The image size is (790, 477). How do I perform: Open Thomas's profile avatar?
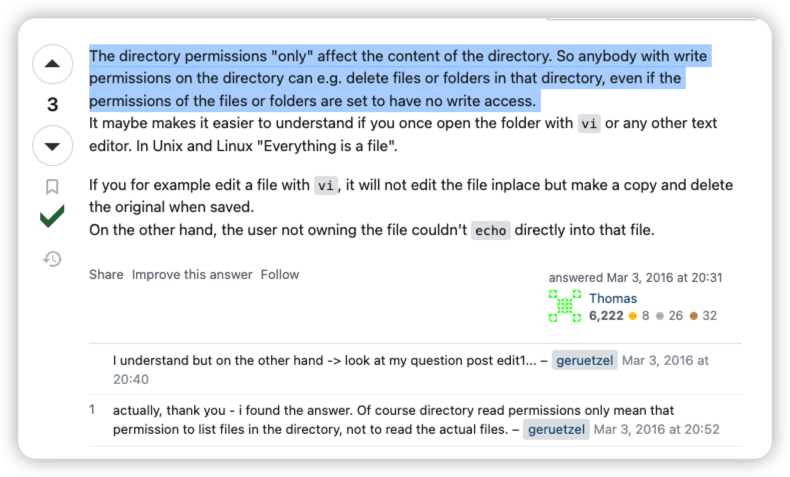(x=565, y=307)
